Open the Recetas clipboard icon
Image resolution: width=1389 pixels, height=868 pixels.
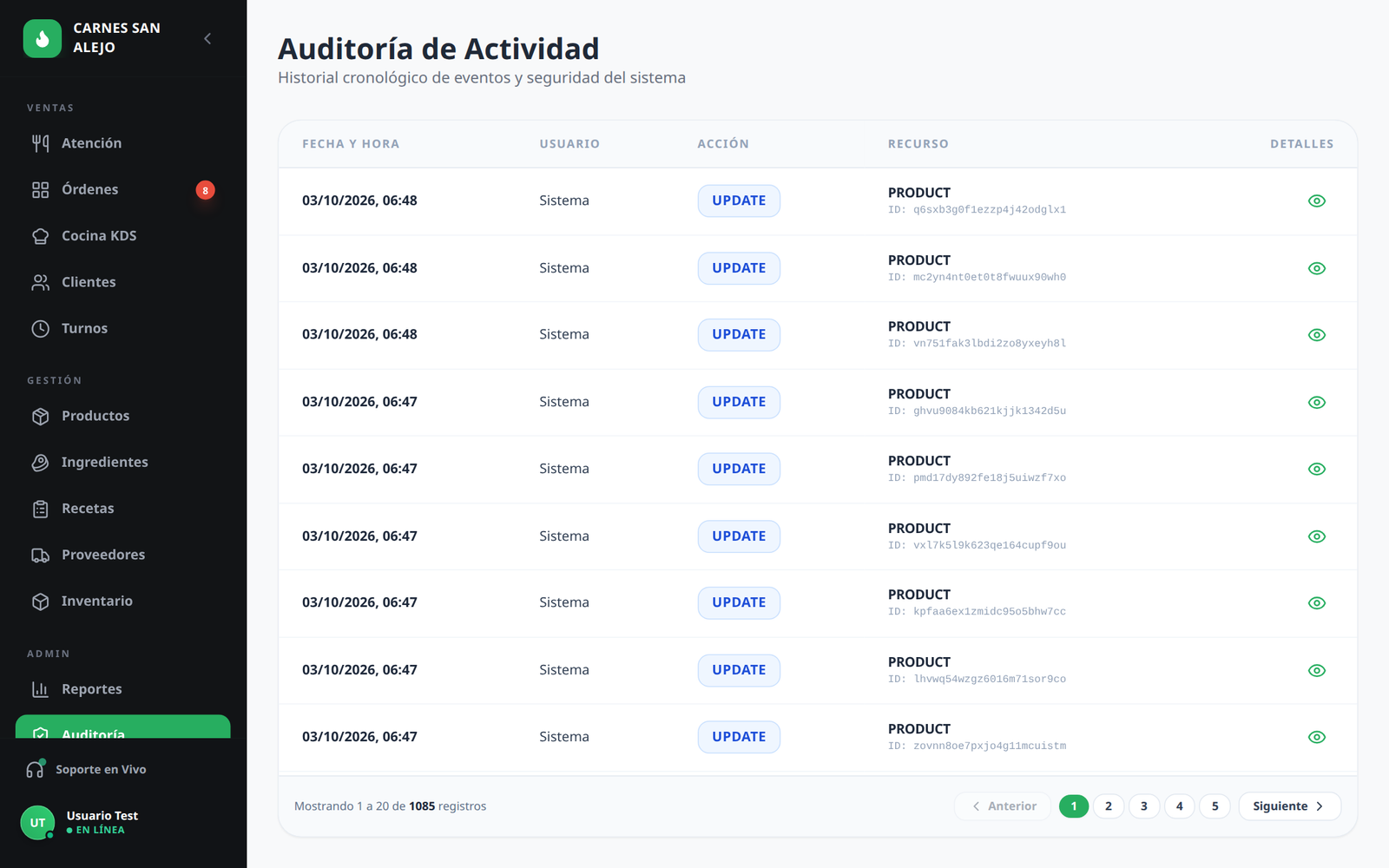[41, 509]
